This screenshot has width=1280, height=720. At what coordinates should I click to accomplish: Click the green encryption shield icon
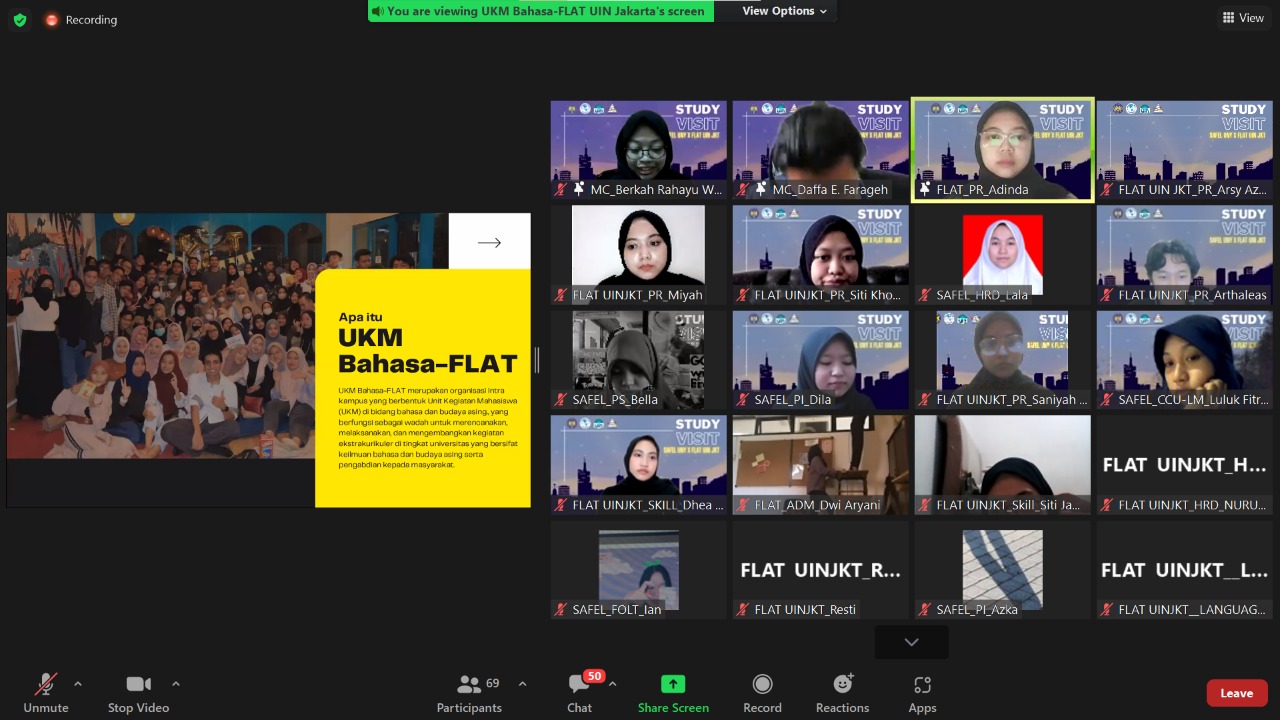[20, 20]
